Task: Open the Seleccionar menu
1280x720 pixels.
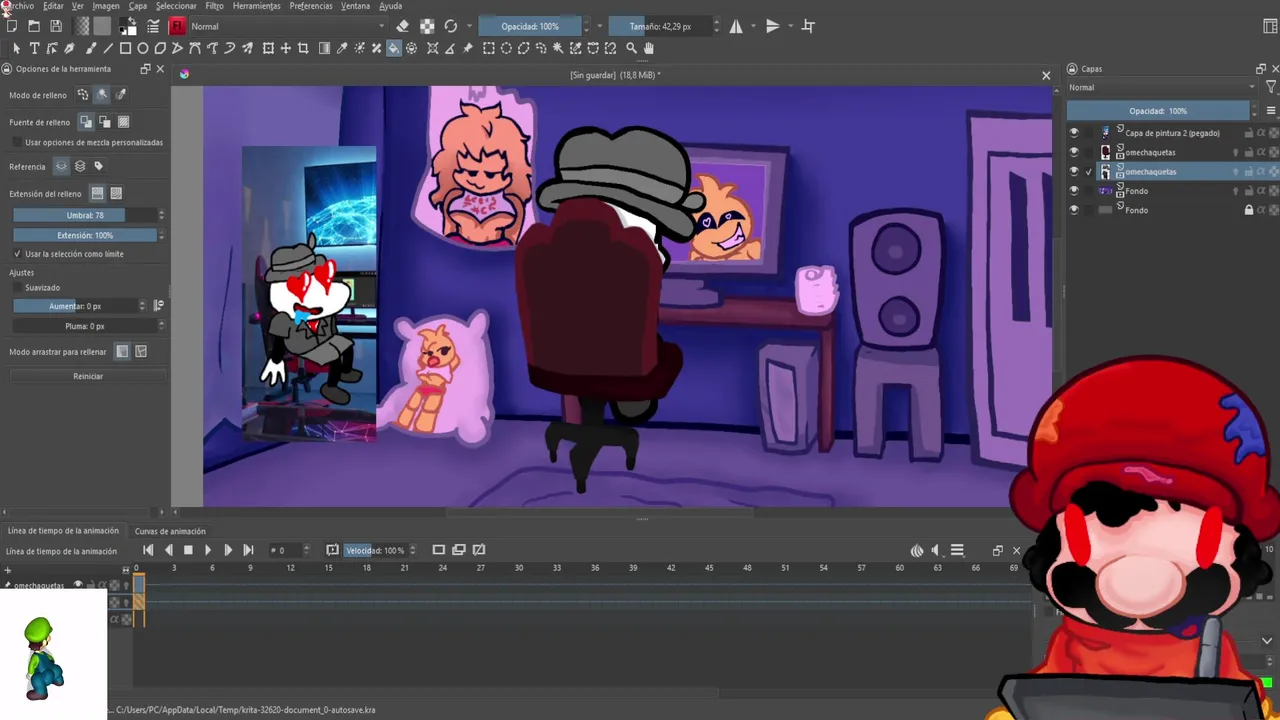Action: (176, 6)
